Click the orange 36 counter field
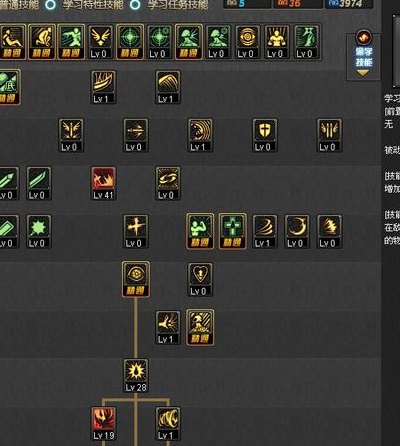This screenshot has width=400, height=446. click(298, 4)
